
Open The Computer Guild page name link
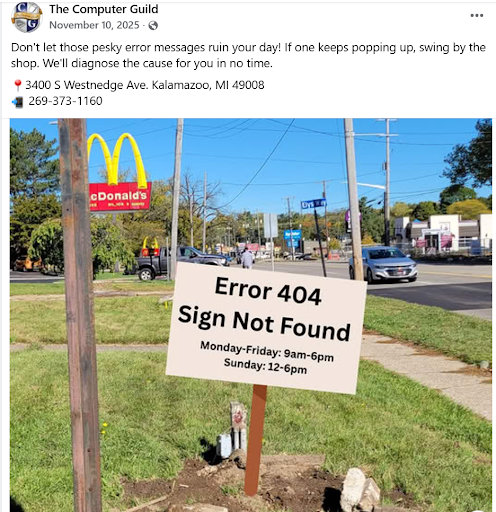tap(104, 9)
